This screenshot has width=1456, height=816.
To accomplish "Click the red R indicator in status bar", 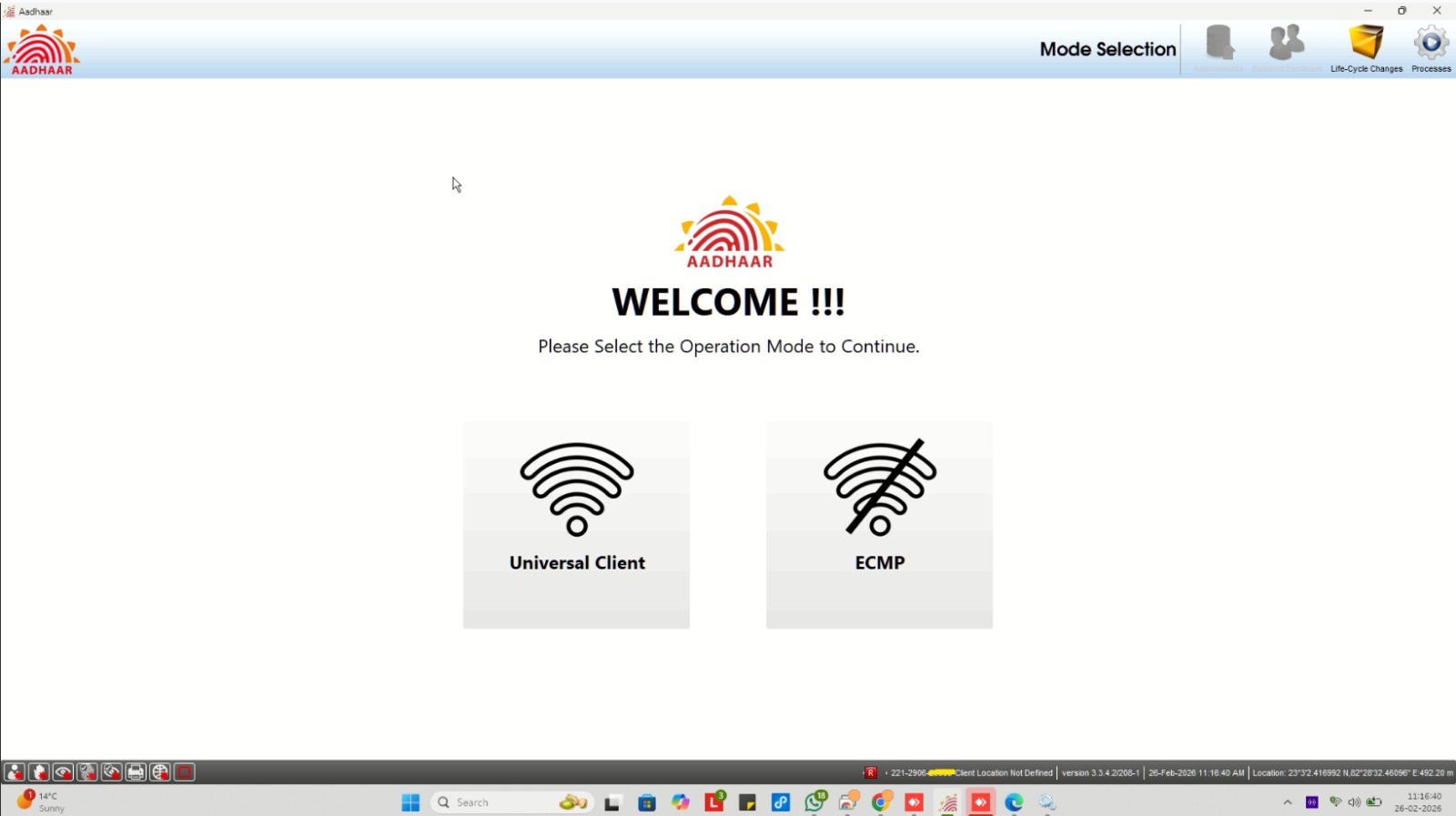I will tap(871, 772).
